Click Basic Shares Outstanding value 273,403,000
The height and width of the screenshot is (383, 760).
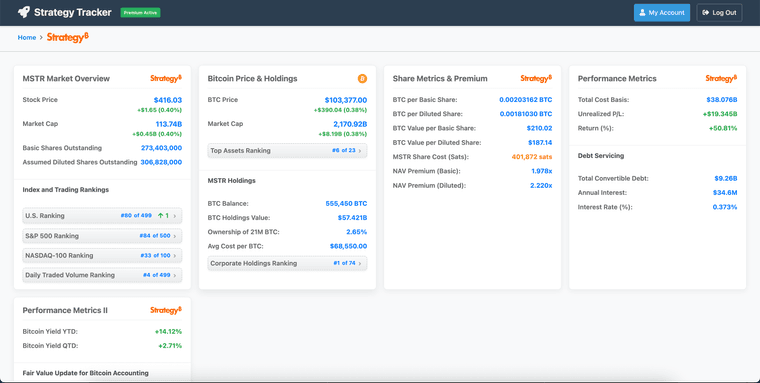point(161,148)
